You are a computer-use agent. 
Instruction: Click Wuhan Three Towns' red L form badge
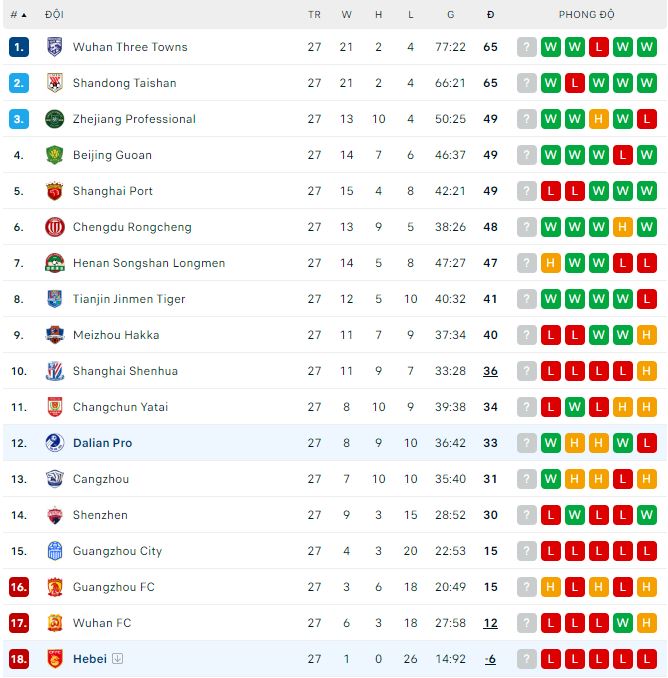coord(598,47)
